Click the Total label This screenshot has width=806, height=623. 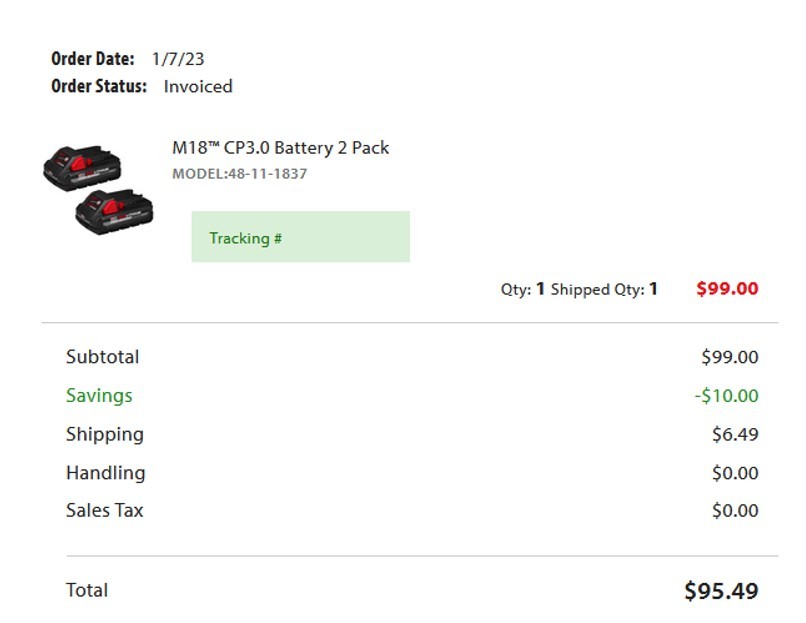point(87,590)
